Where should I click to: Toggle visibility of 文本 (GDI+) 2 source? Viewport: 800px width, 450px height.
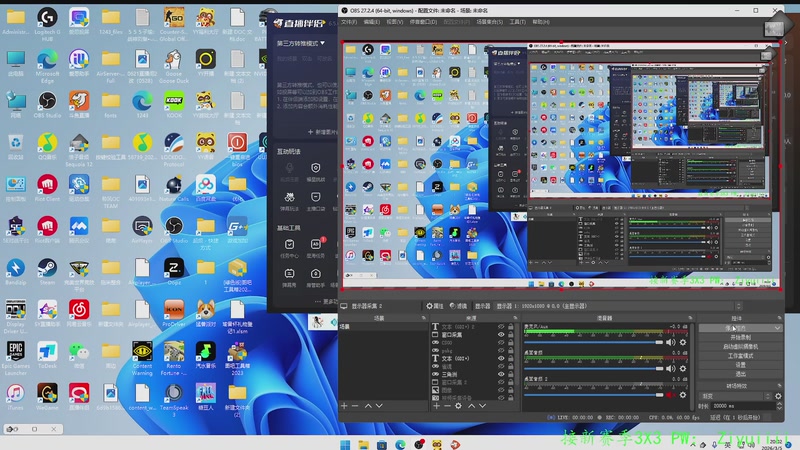click(501, 327)
